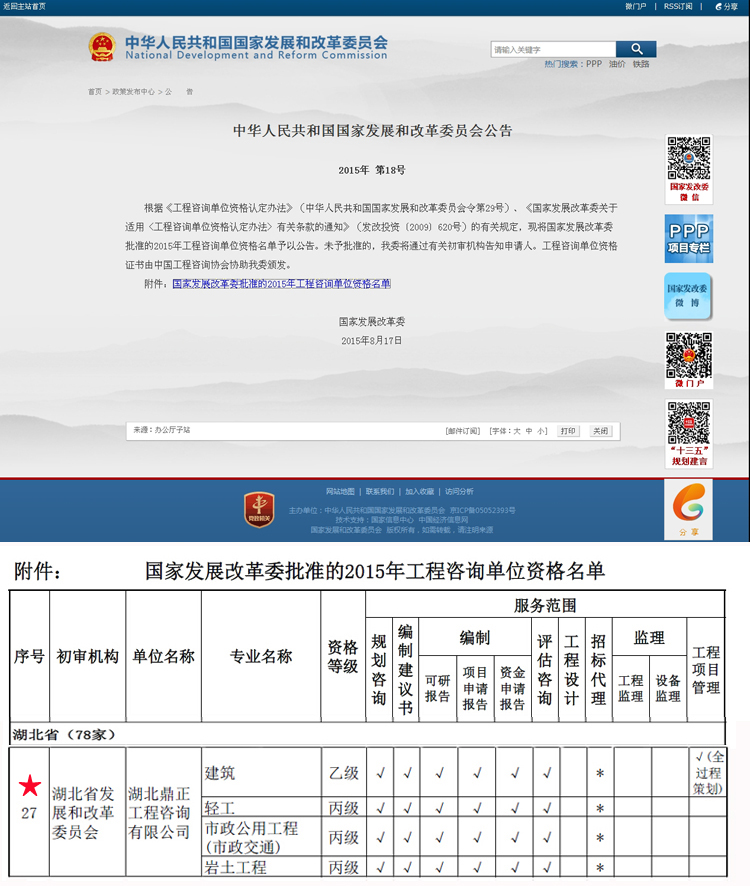Click the red 党政机关 badge icon
Image resolution: width=750 pixels, height=886 pixels.
[x=259, y=508]
